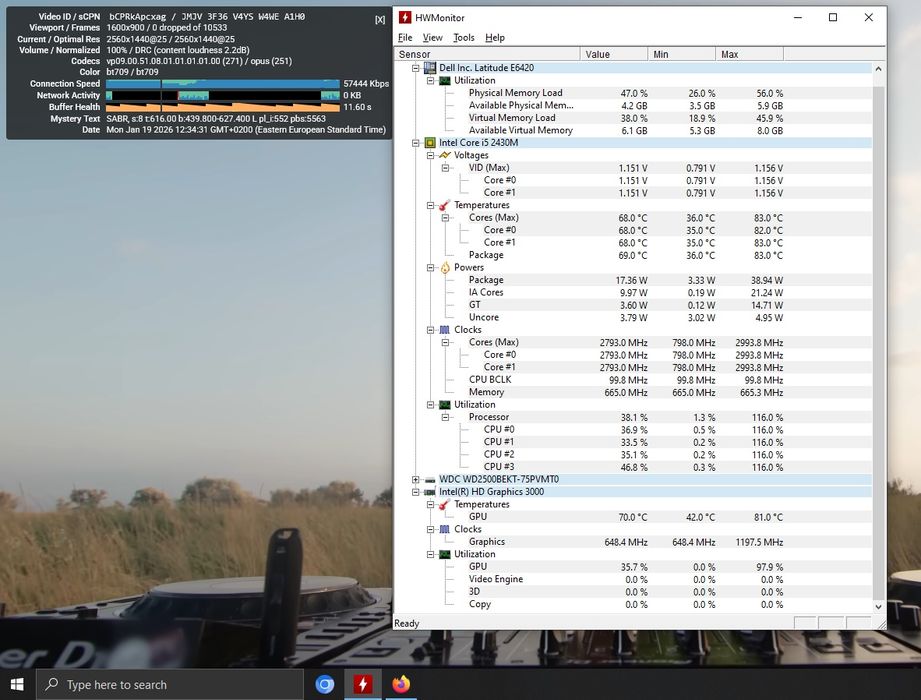
Task: Collapse the Dell Inc. Latitude E6420 node
Action: (415, 68)
